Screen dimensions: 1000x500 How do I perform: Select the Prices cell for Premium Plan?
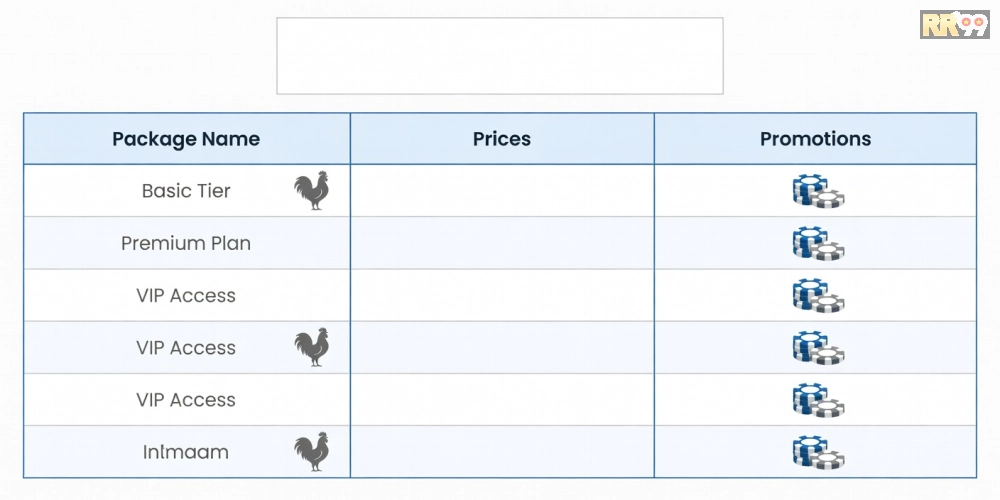point(502,243)
